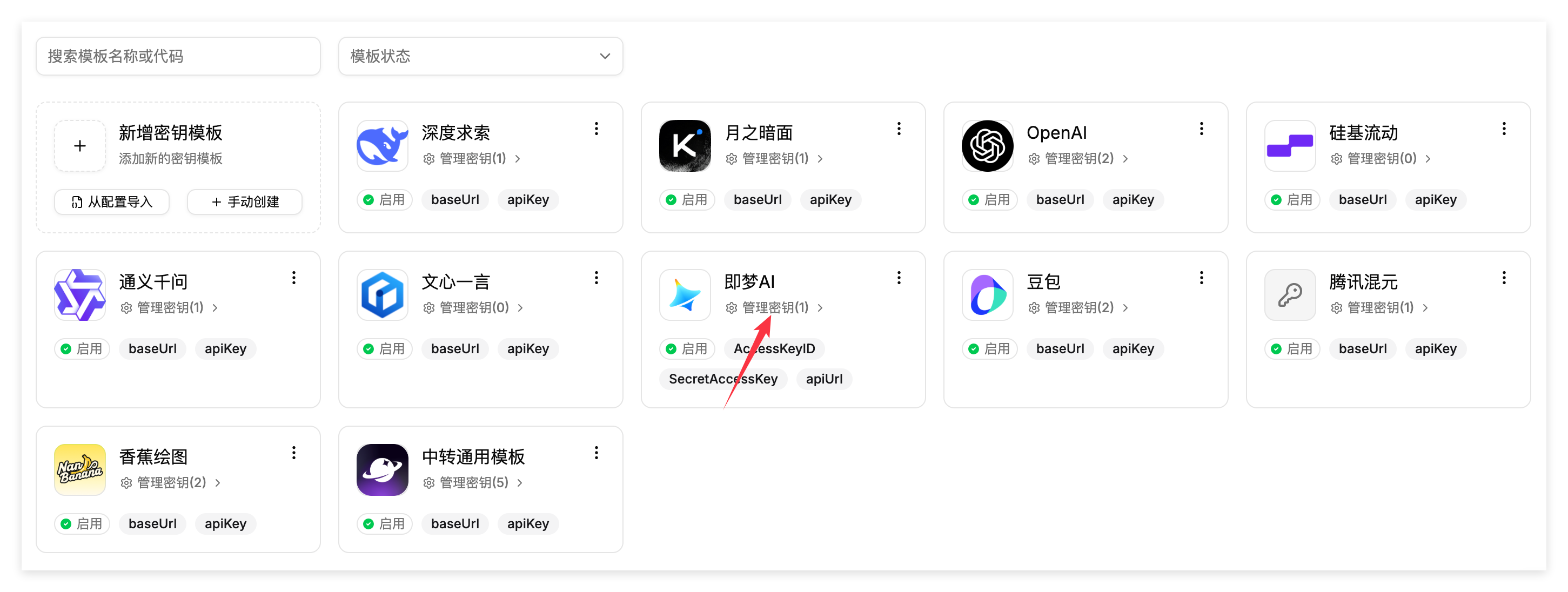Expand 管理密钥(2) for 豆包

click(1078, 308)
